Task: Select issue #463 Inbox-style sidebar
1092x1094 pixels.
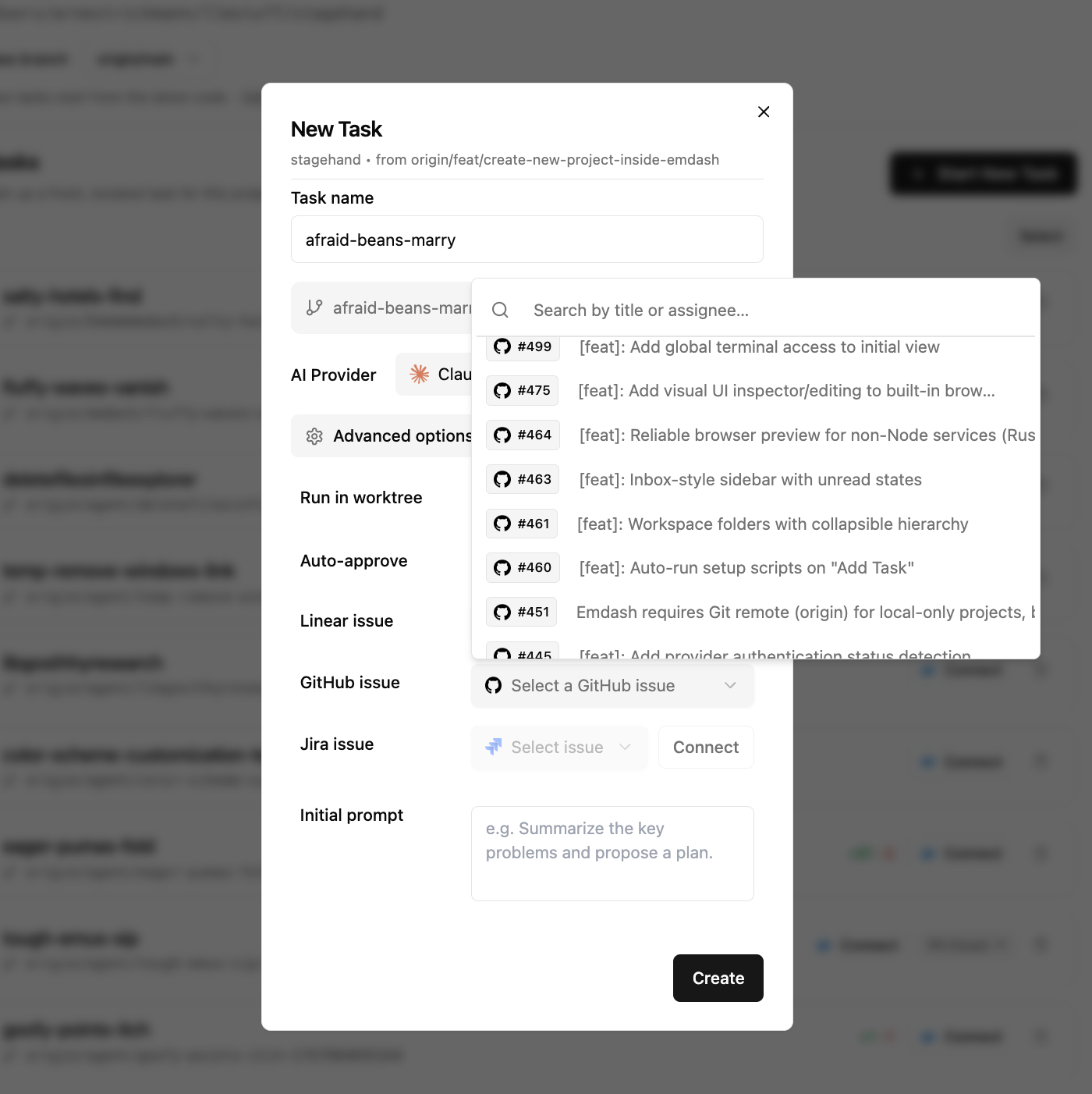Action: [x=749, y=480]
